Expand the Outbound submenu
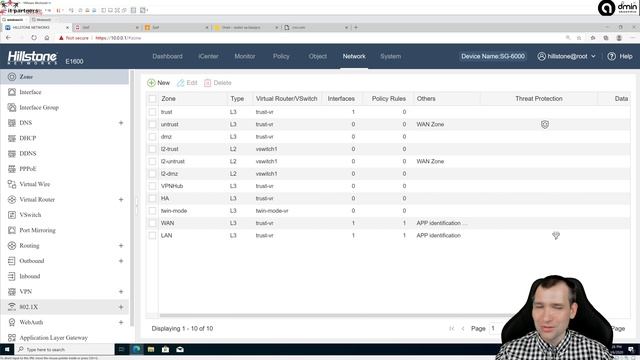This screenshot has height=360, width=640. coord(121,261)
